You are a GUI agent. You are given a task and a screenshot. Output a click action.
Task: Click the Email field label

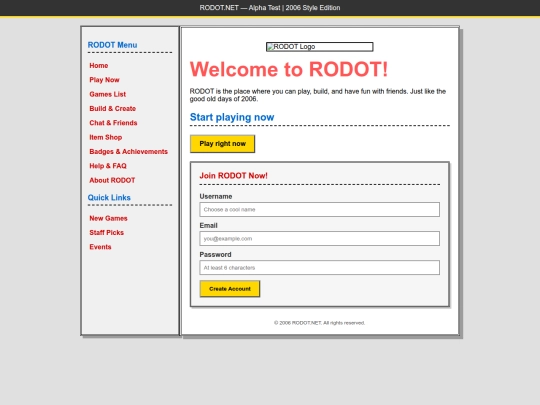tap(208, 226)
